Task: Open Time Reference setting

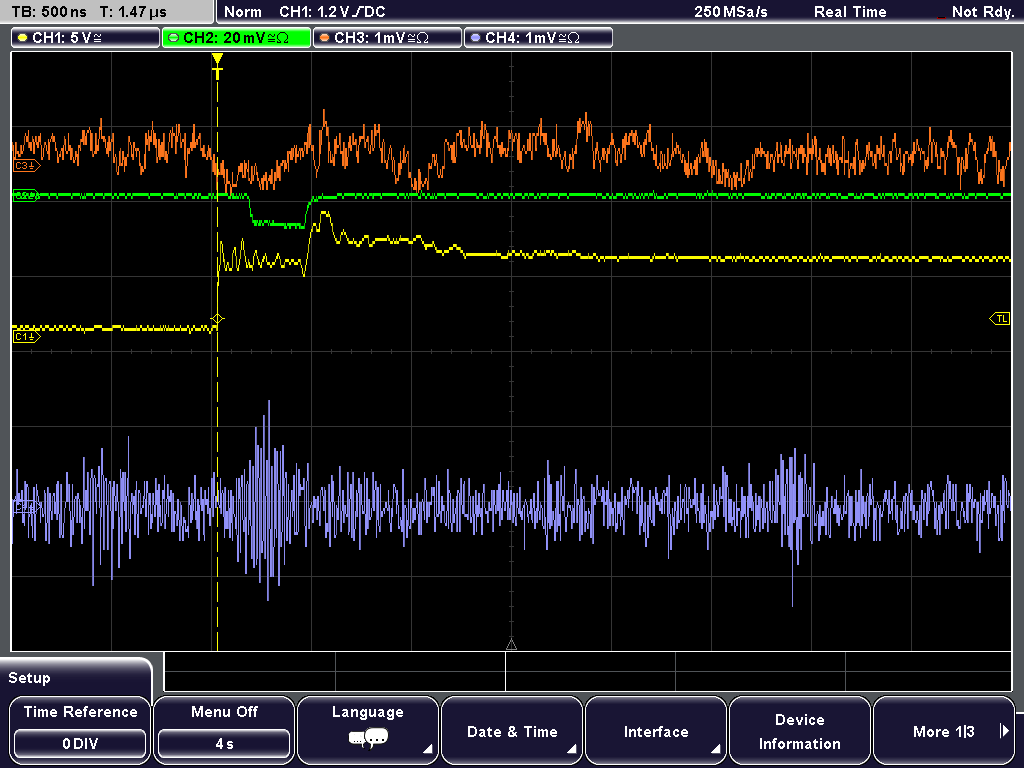Action: tap(80, 729)
